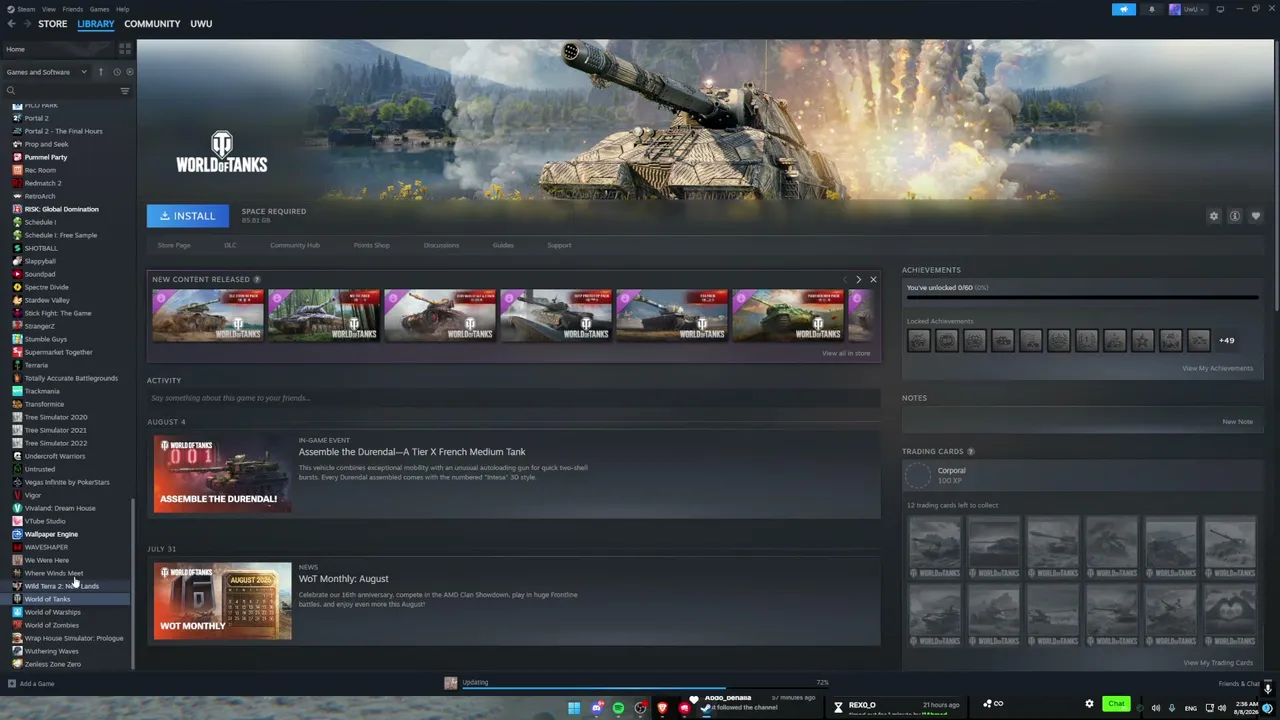Click the +49 locked achievements indicator

1226,341
